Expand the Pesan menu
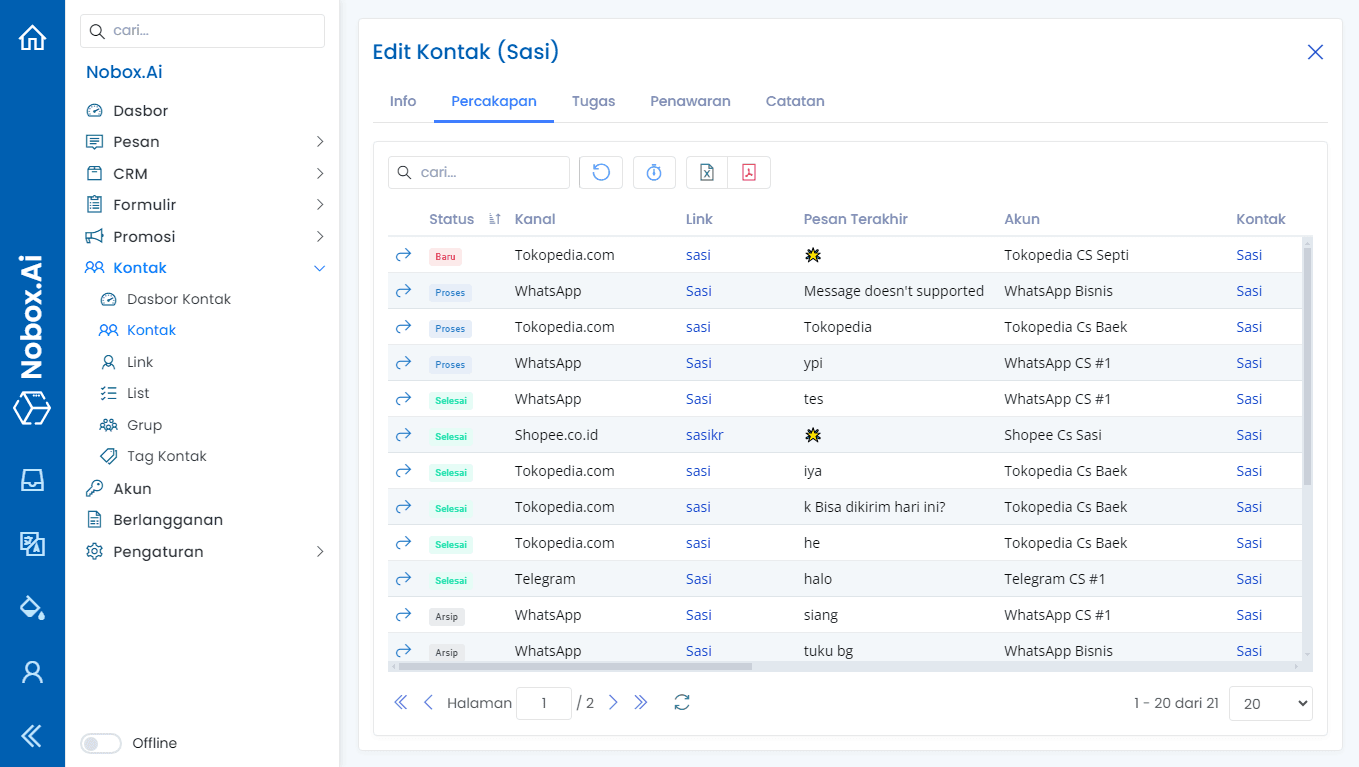Screen dimensions: 1359x767 click(319, 141)
